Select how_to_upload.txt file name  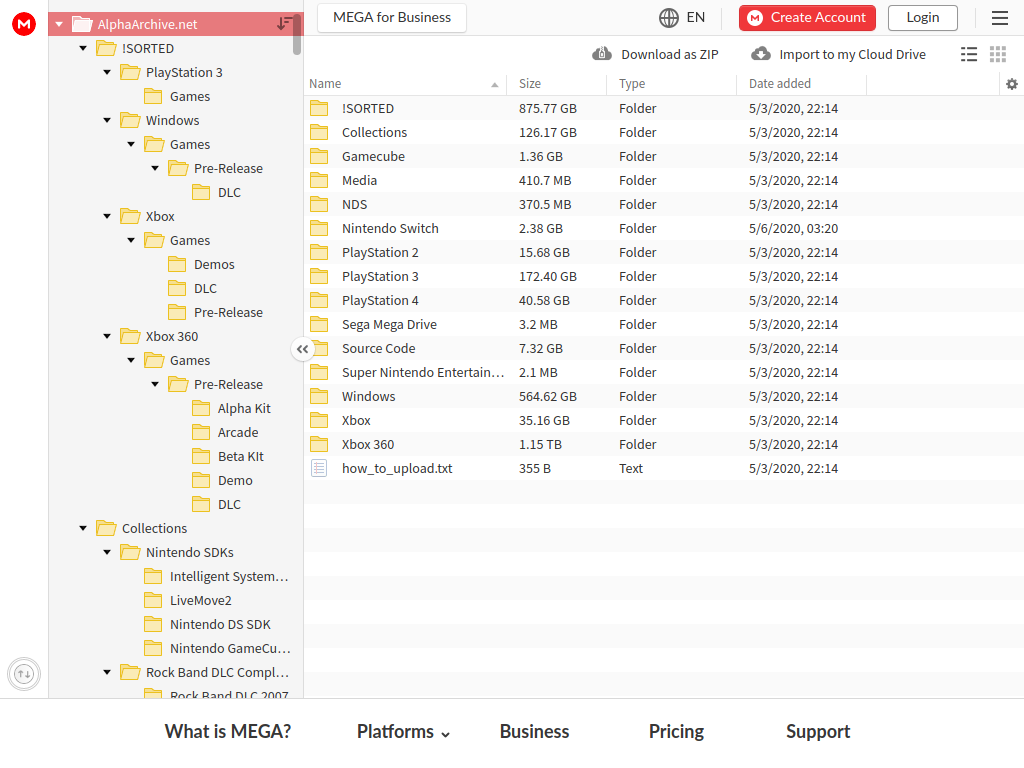(397, 468)
